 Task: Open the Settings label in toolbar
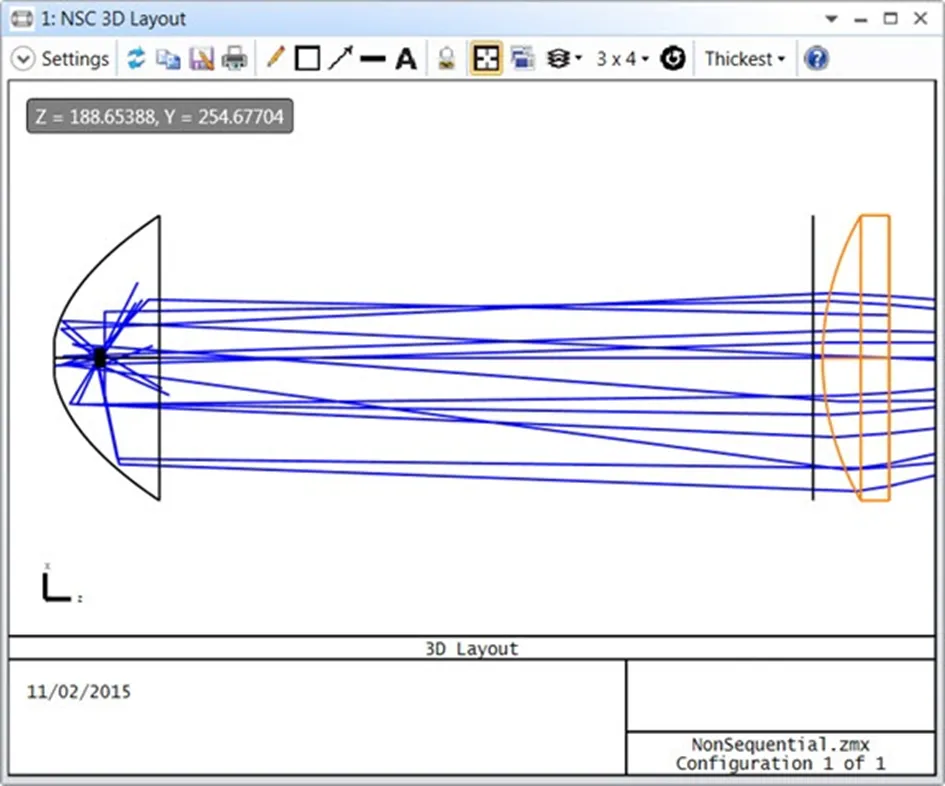(75, 59)
